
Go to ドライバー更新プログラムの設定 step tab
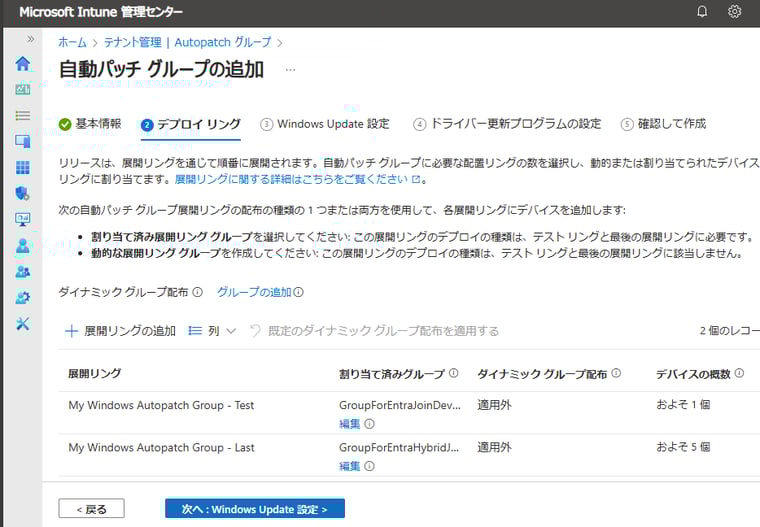[x=507, y=124]
